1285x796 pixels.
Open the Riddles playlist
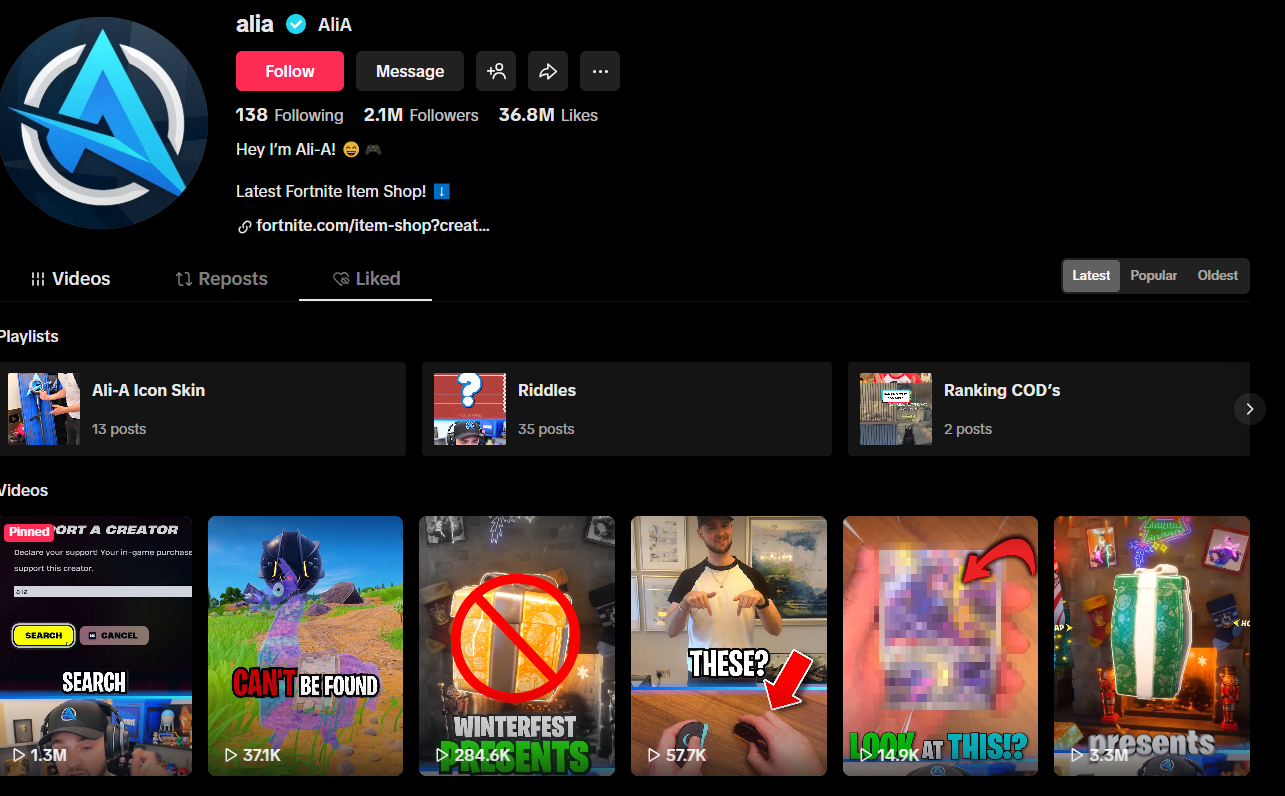(x=626, y=408)
